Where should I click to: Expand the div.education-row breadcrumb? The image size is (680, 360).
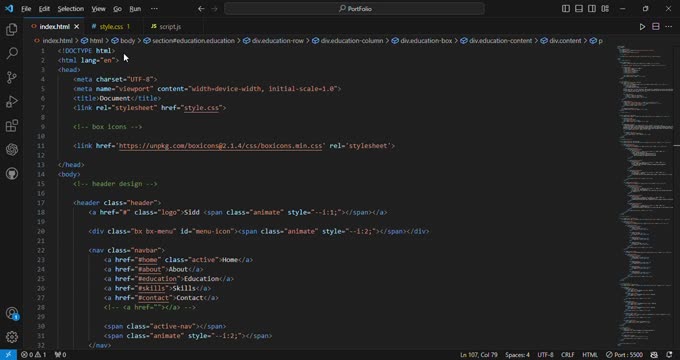click(x=274, y=41)
